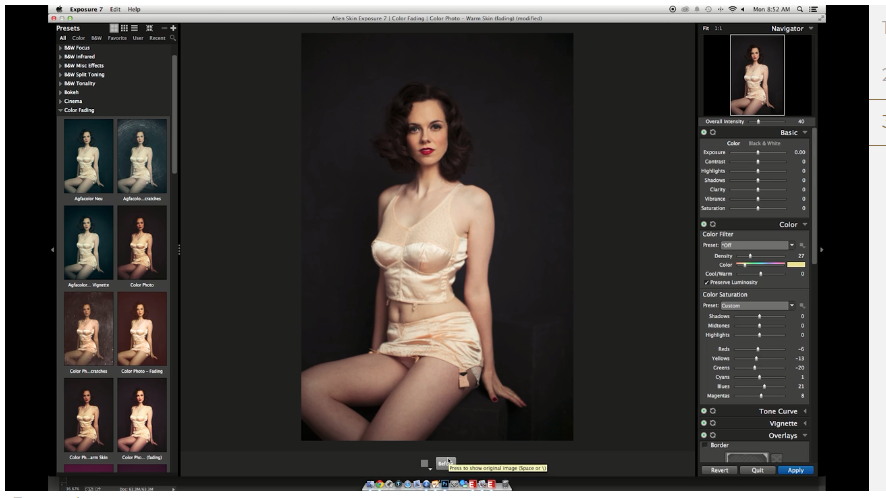Click the yellow Color Filter swatch
This screenshot has height=498, width=886.
click(796, 265)
